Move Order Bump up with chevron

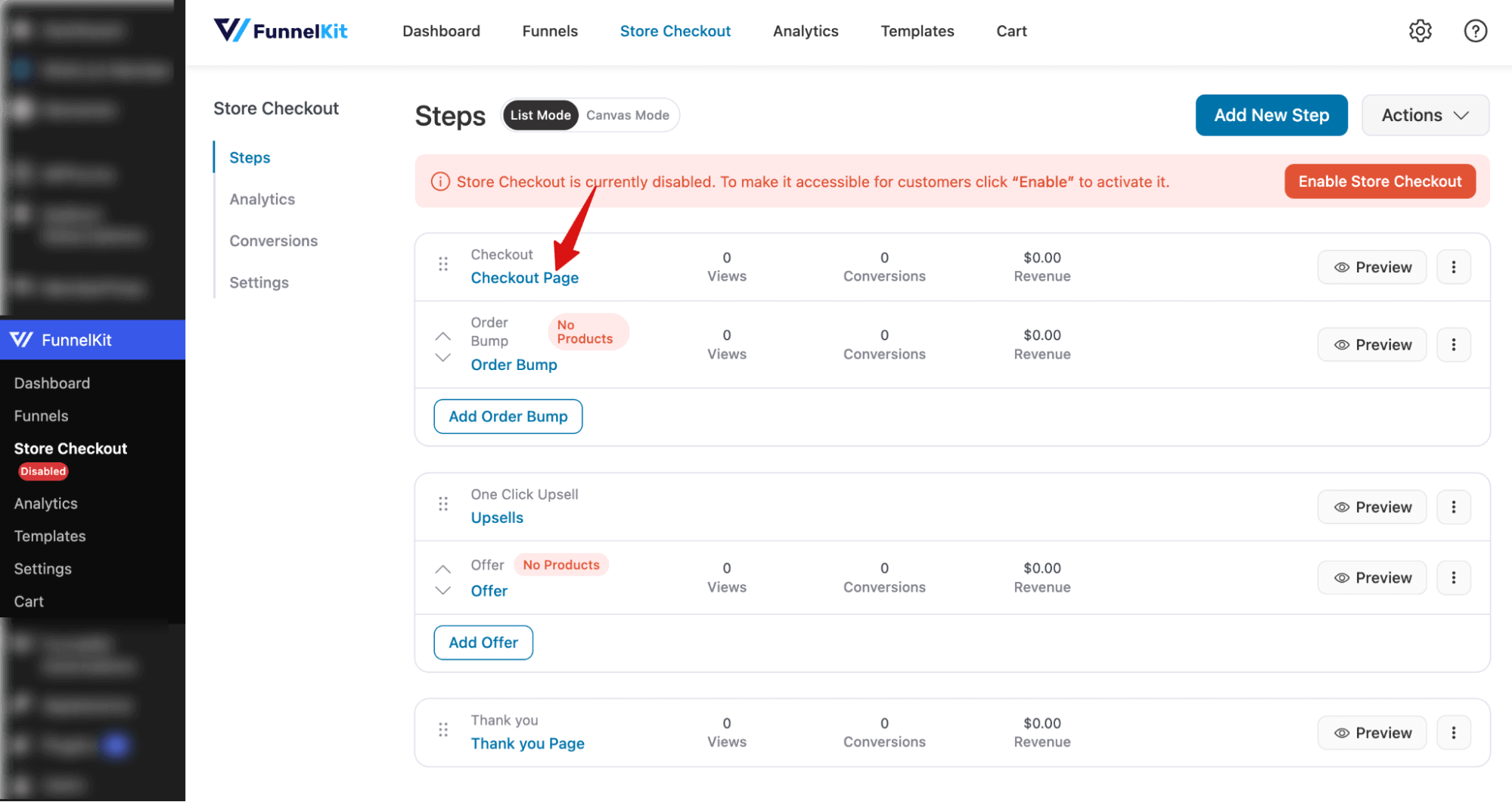point(443,336)
